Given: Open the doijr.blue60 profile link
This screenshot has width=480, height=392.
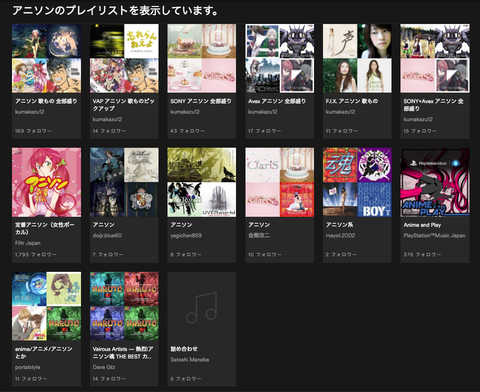Looking at the screenshot, I should pyautogui.click(x=107, y=235).
